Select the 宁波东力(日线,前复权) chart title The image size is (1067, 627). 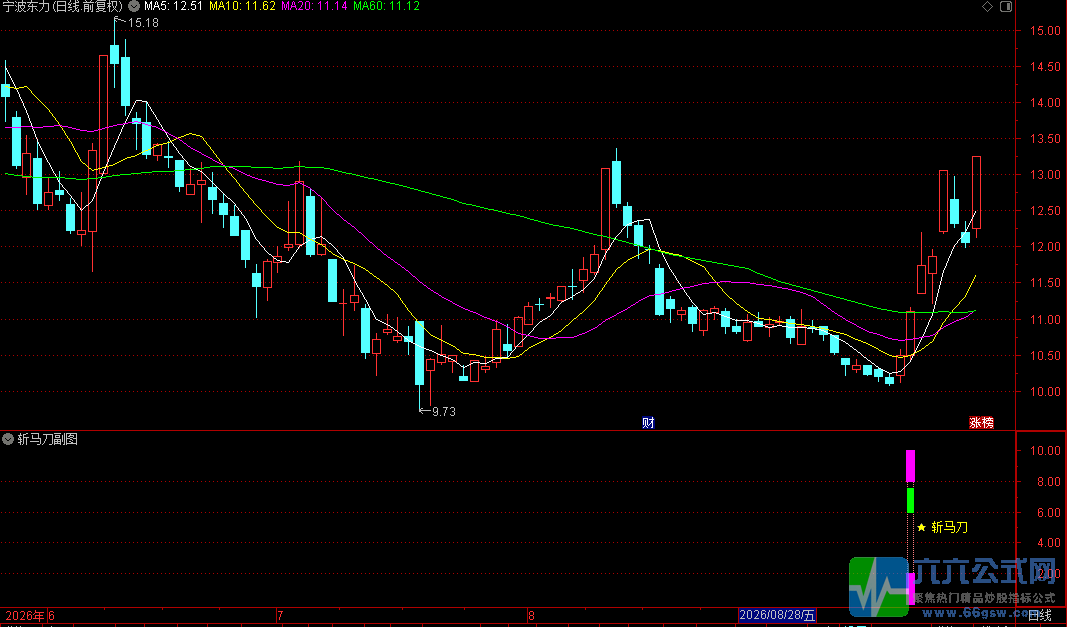click(63, 7)
